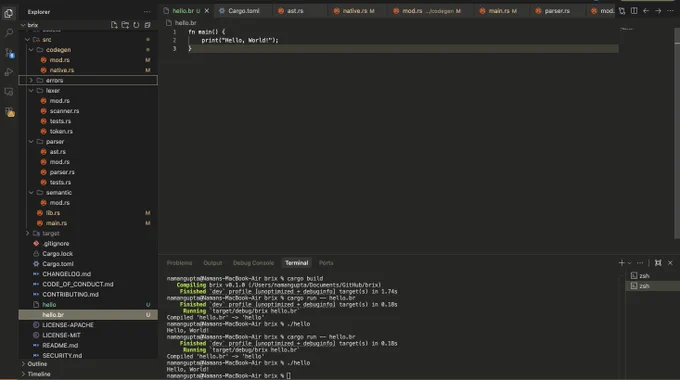Image resolution: width=680 pixels, height=380 pixels.
Task: Collapse the codegen folder
Action: pos(31,50)
